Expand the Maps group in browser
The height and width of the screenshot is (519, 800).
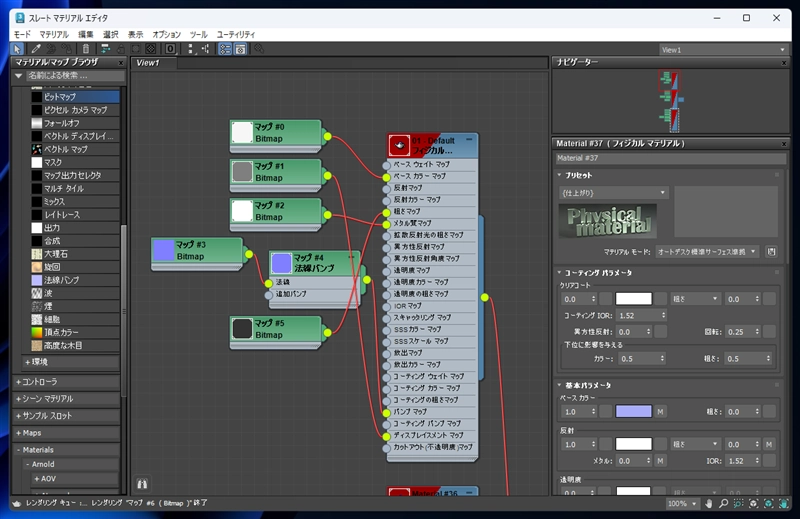[x=65, y=433]
